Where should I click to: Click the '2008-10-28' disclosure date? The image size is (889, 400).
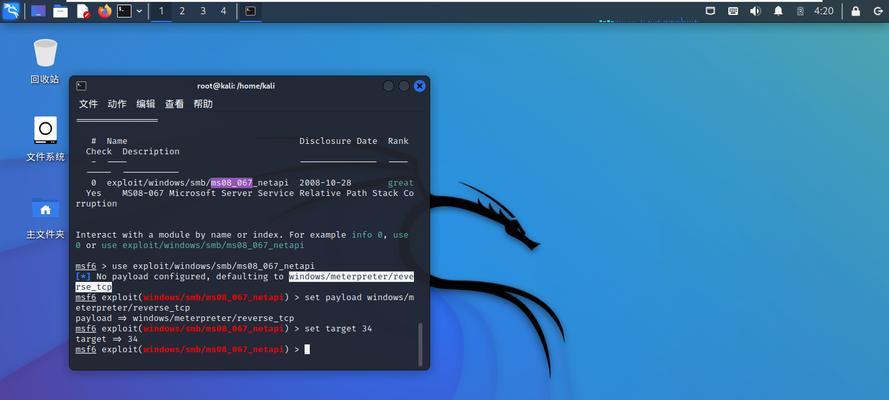pyautogui.click(x=325, y=183)
